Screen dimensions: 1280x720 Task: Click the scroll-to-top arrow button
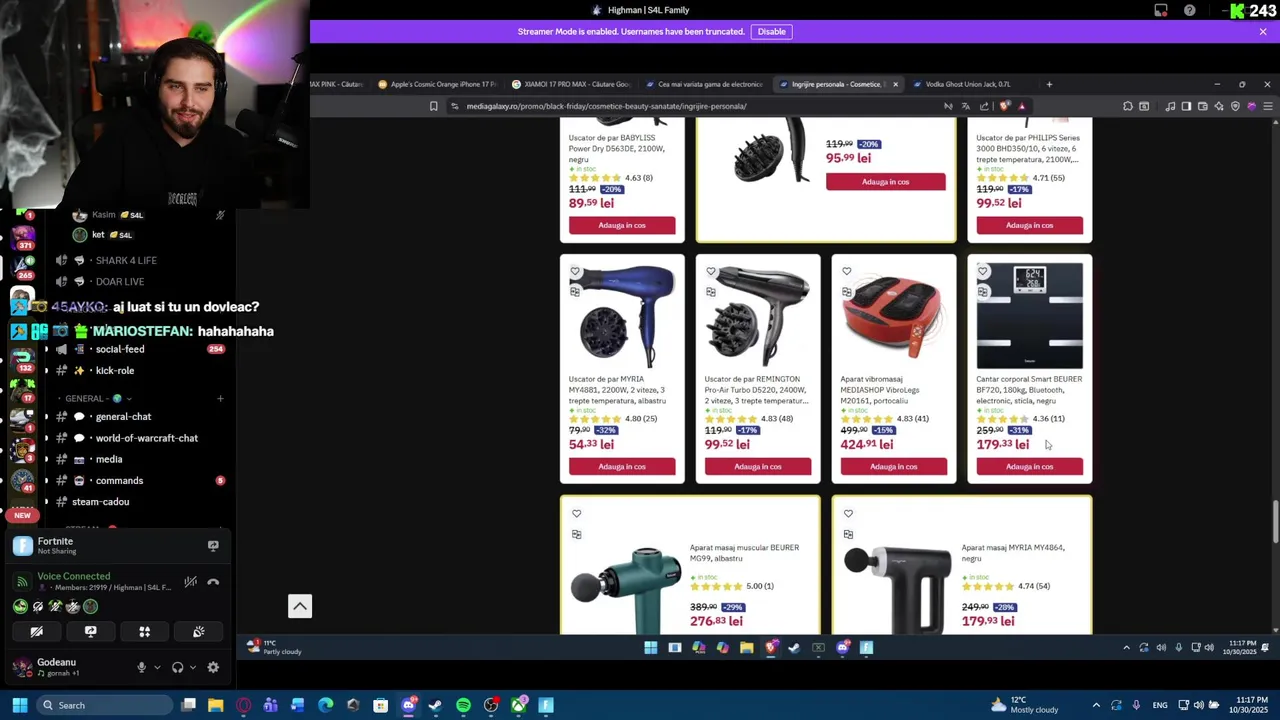point(300,606)
